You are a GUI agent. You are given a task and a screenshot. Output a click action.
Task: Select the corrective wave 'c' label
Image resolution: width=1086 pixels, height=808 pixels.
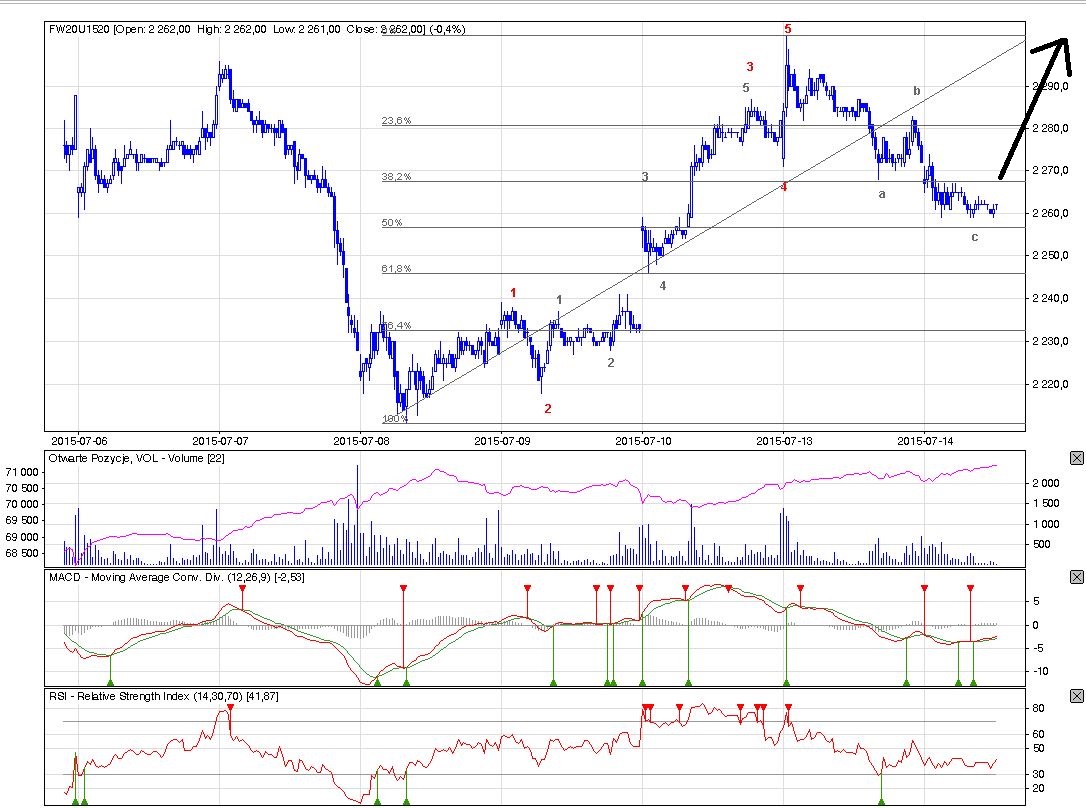(974, 237)
